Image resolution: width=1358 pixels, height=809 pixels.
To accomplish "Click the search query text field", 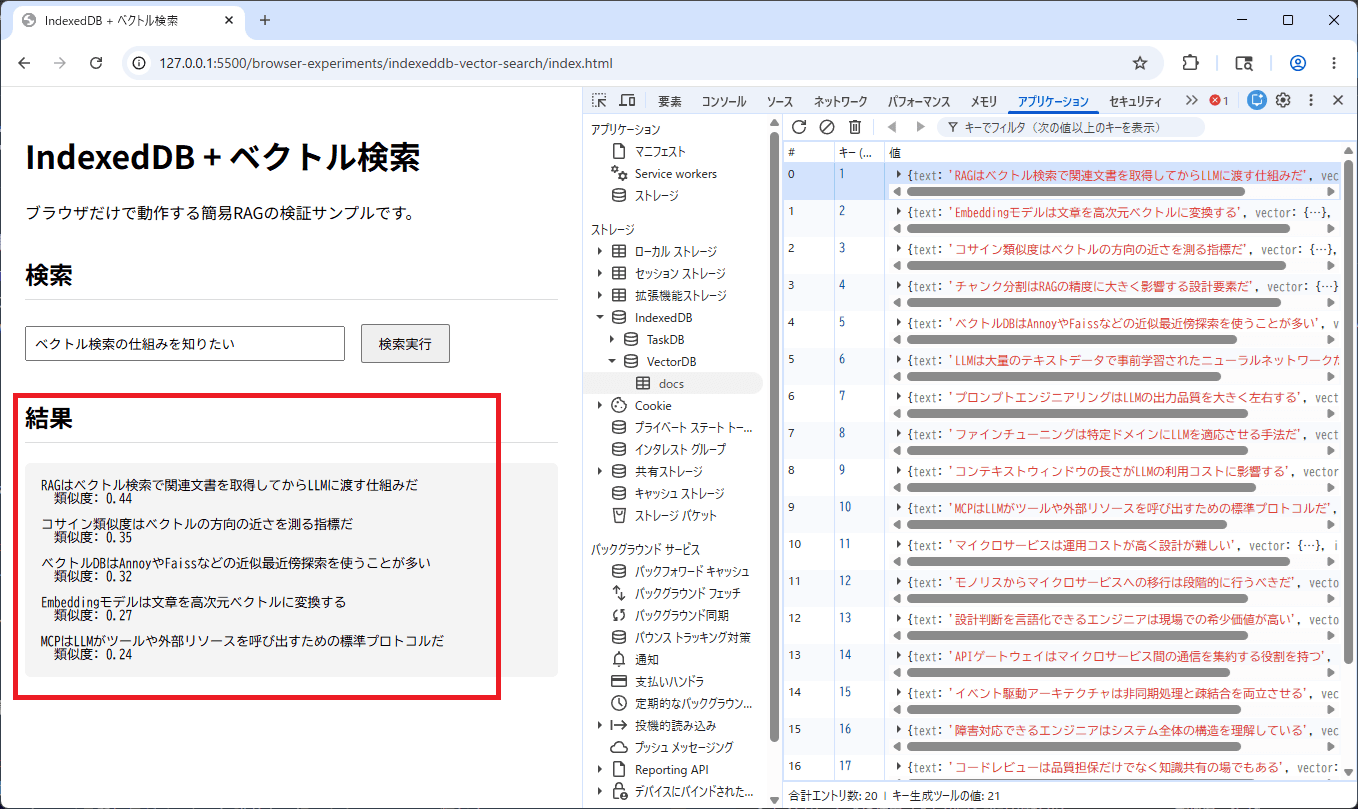I will pos(185,343).
